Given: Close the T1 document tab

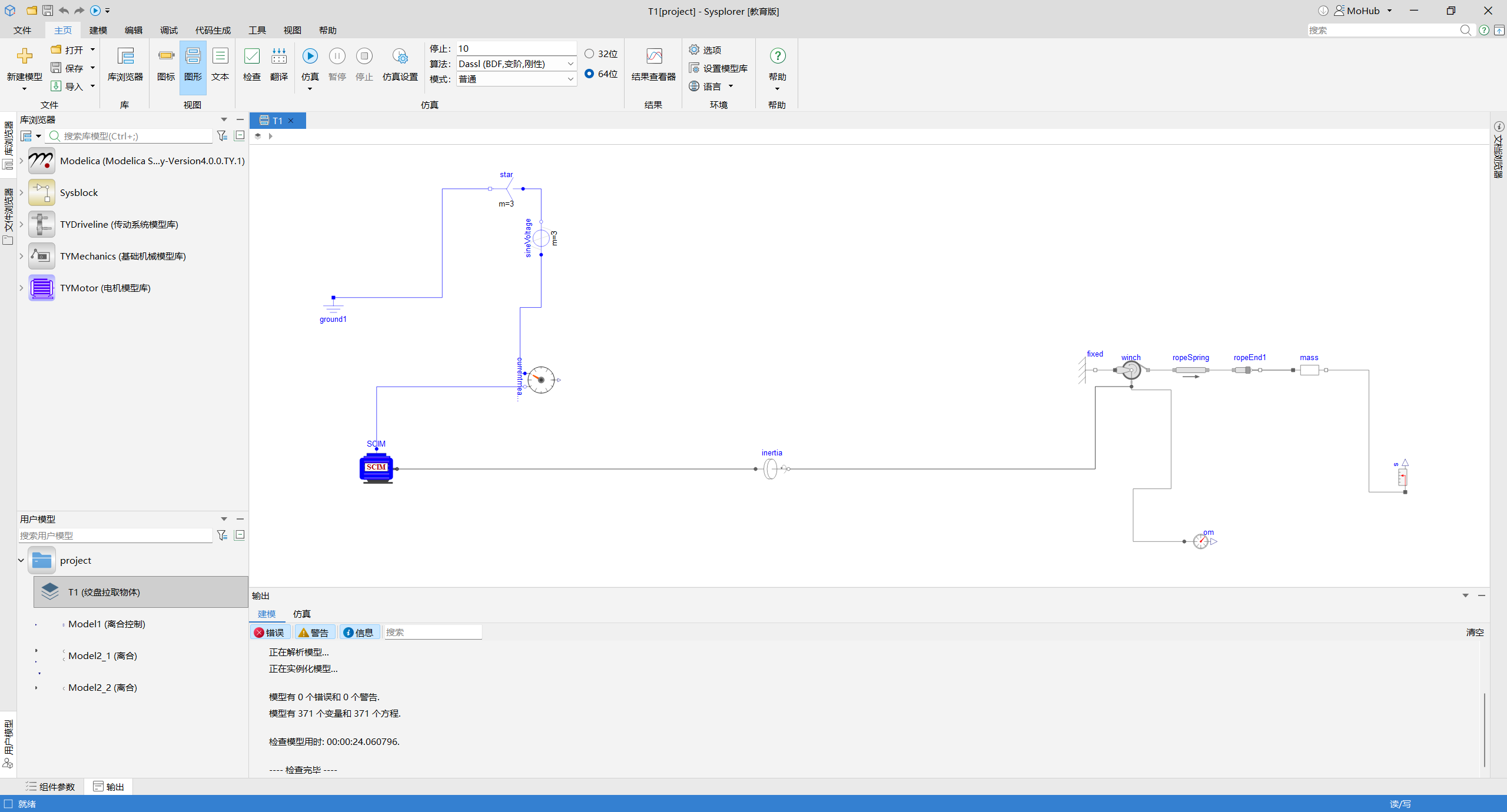Looking at the screenshot, I should coord(291,121).
